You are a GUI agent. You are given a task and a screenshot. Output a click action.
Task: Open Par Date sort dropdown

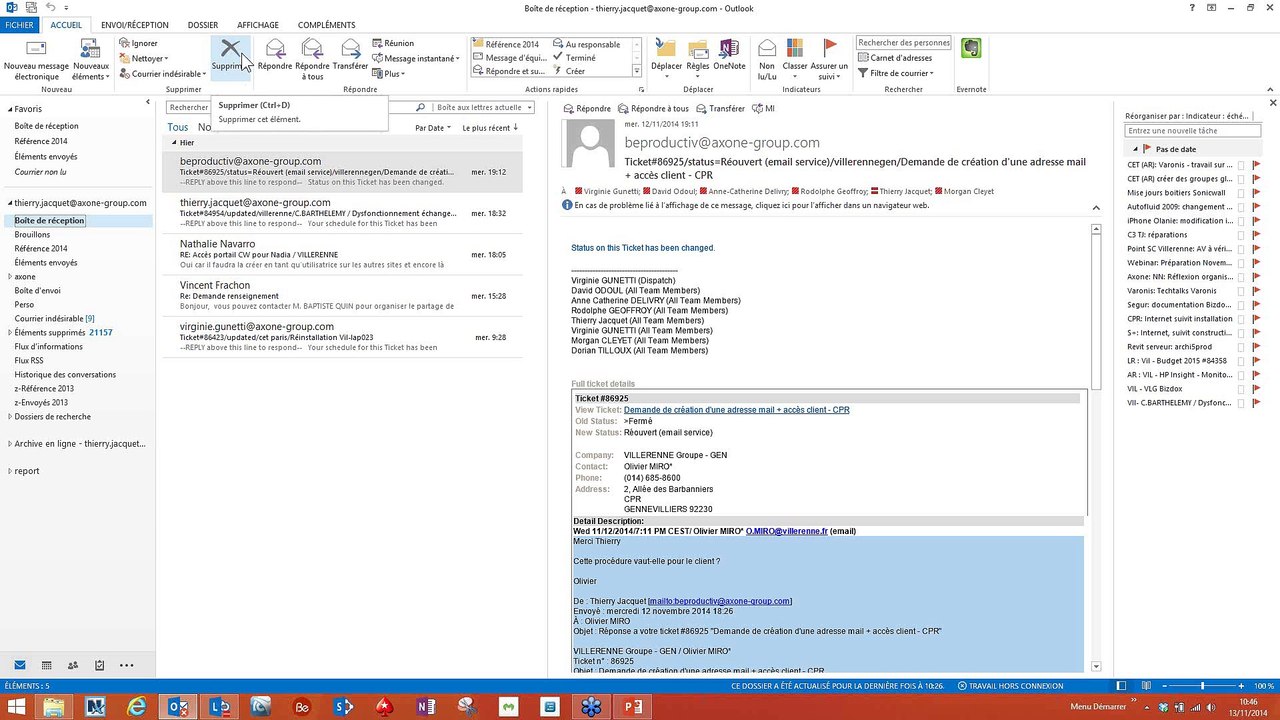(432, 128)
